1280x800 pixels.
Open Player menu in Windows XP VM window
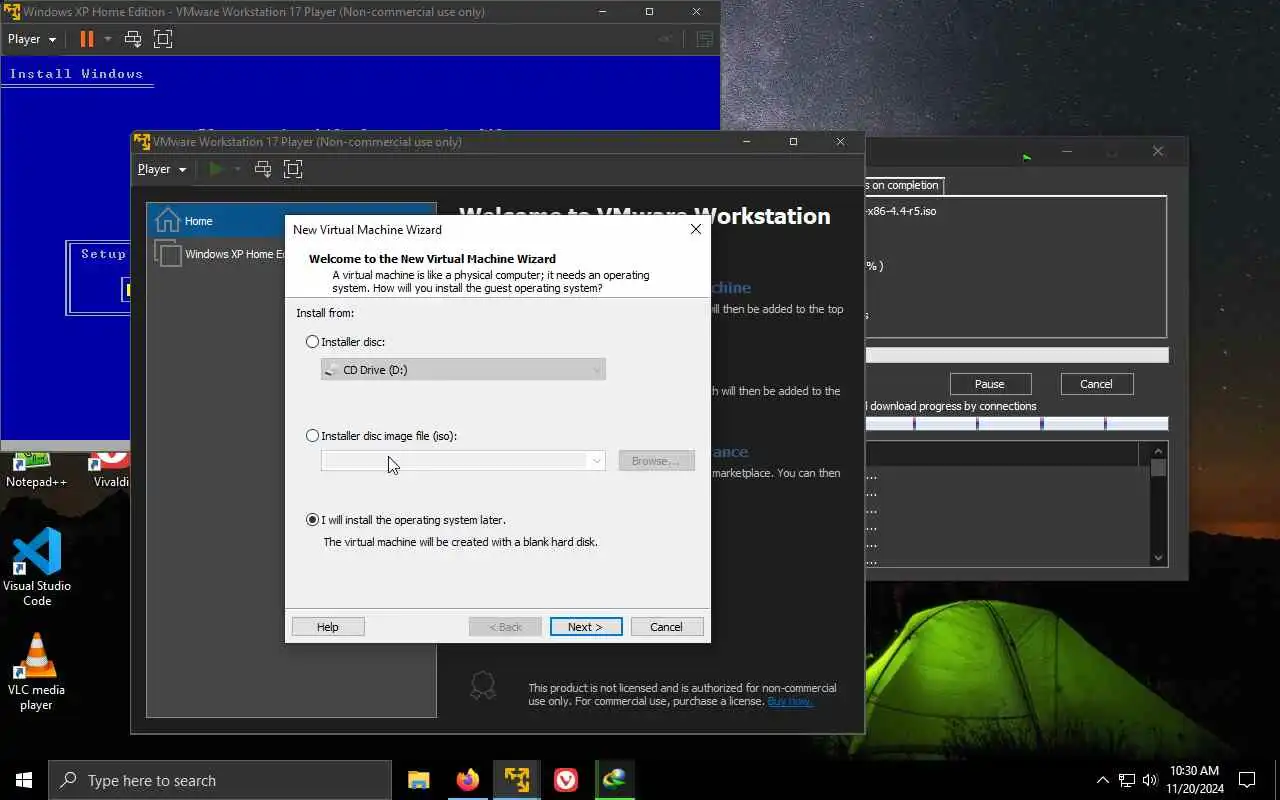point(32,39)
